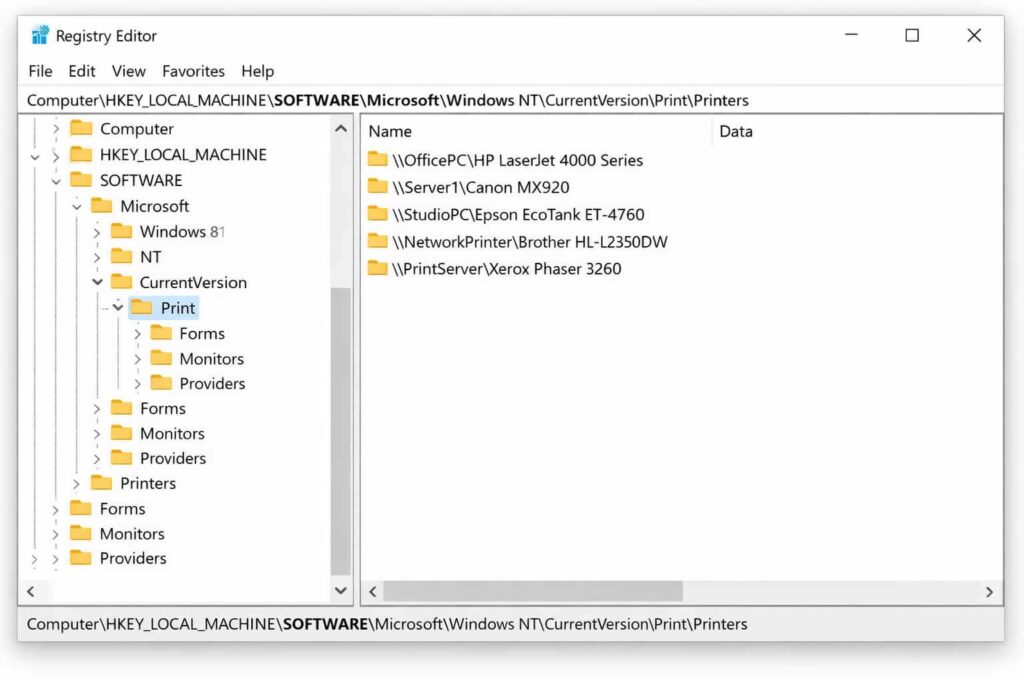Viewport: 1024px width, 683px height.
Task: Collapse the SOFTWARE tree node
Action: coord(56,181)
